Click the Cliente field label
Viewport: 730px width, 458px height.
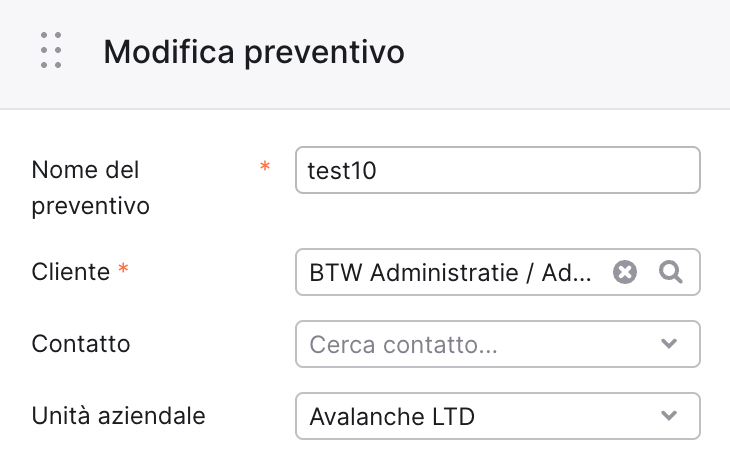71,272
